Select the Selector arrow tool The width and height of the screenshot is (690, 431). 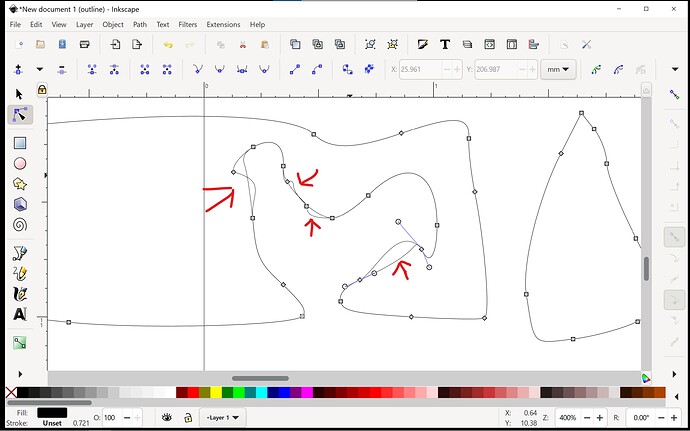(19, 94)
